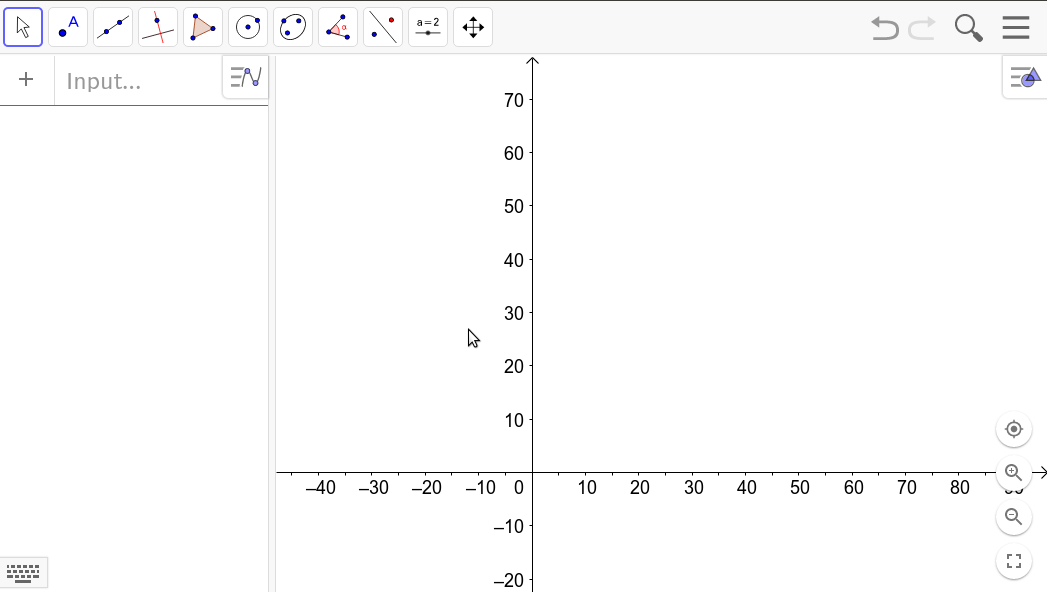Select the Reflect about Line tool
Image resolution: width=1047 pixels, height=592 pixels.
click(x=382, y=27)
